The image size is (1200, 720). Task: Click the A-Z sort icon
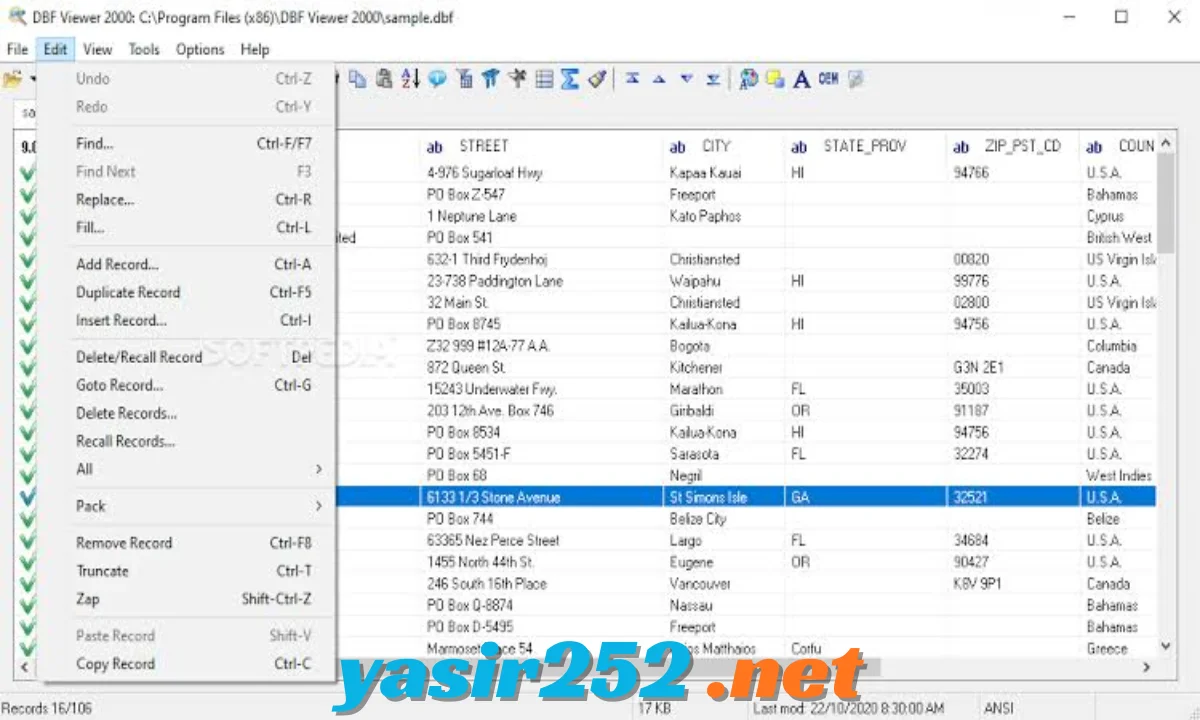point(410,79)
